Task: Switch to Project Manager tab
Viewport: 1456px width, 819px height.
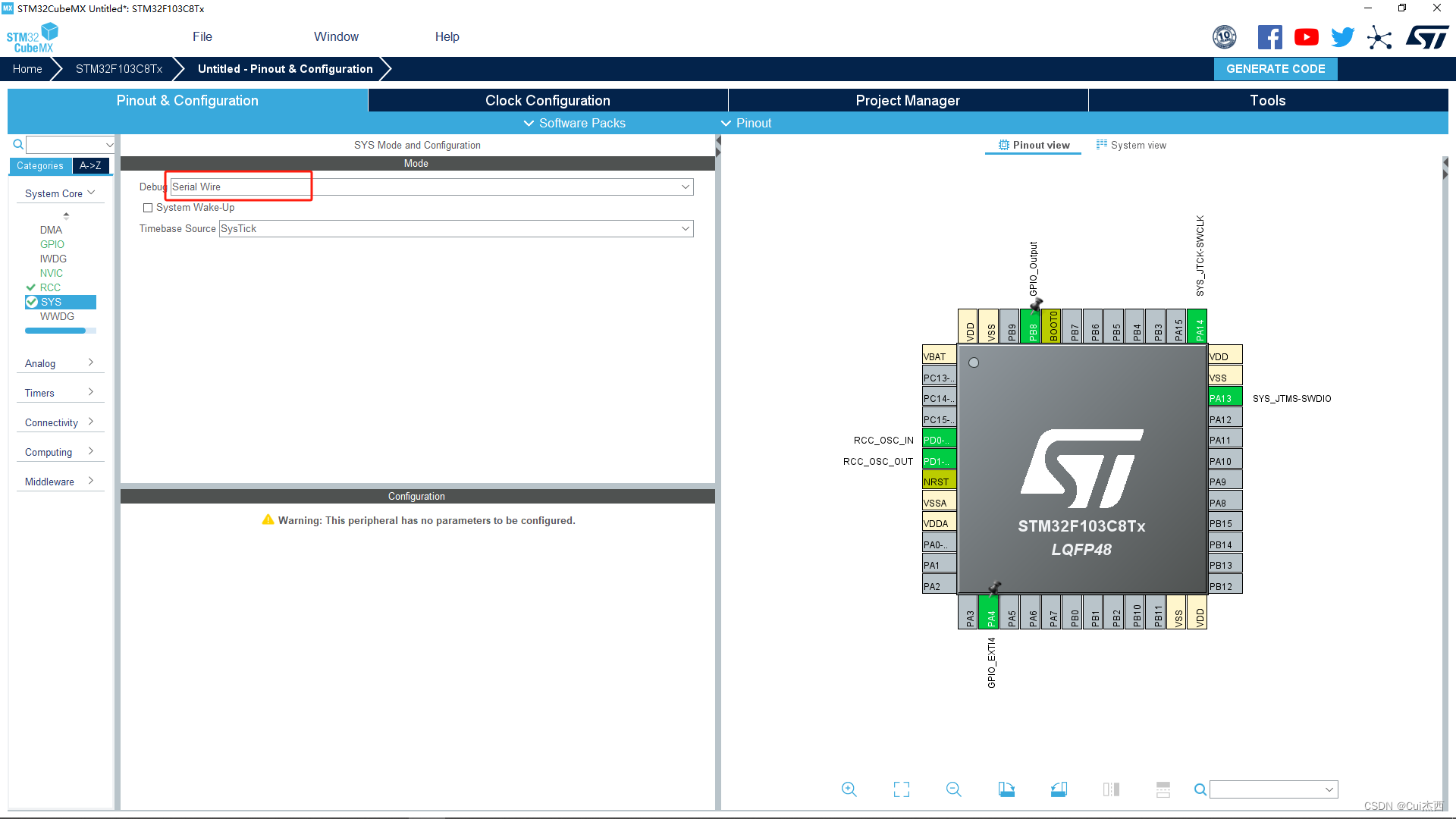Action: click(x=908, y=100)
